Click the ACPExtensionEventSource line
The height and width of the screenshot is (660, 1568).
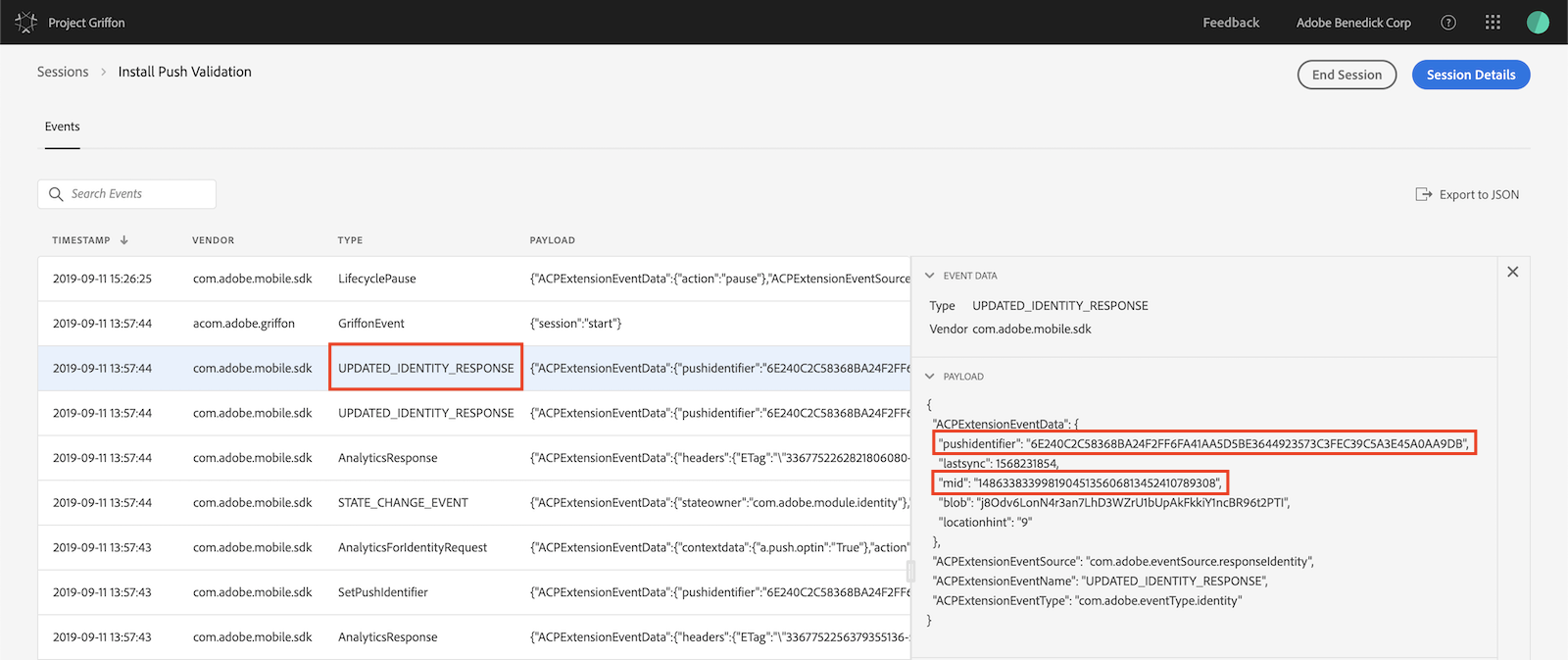pos(1123,561)
